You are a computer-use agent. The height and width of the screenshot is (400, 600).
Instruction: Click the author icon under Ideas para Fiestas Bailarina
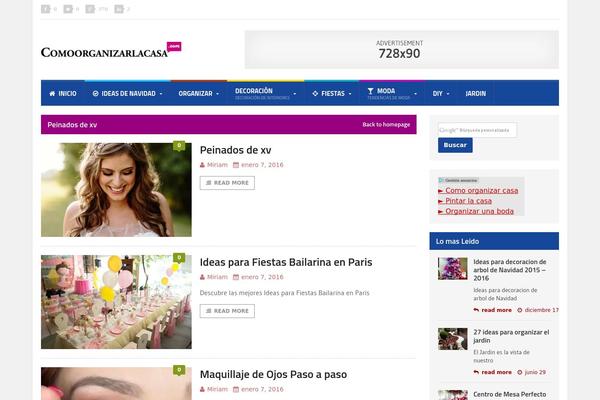coord(202,277)
